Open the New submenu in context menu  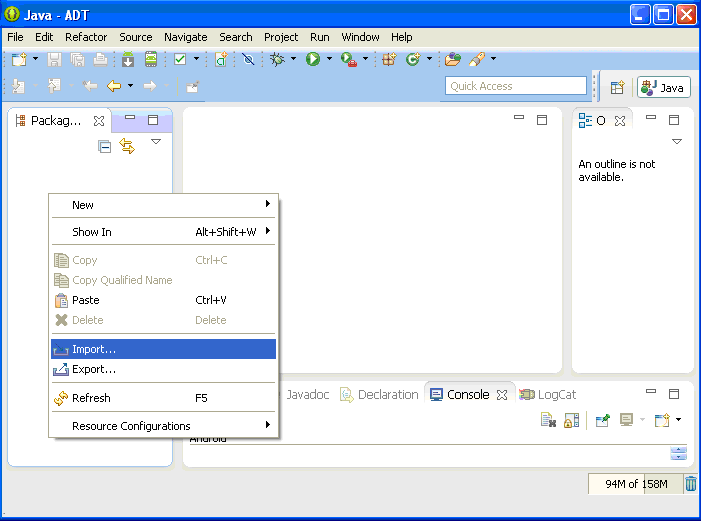point(163,205)
